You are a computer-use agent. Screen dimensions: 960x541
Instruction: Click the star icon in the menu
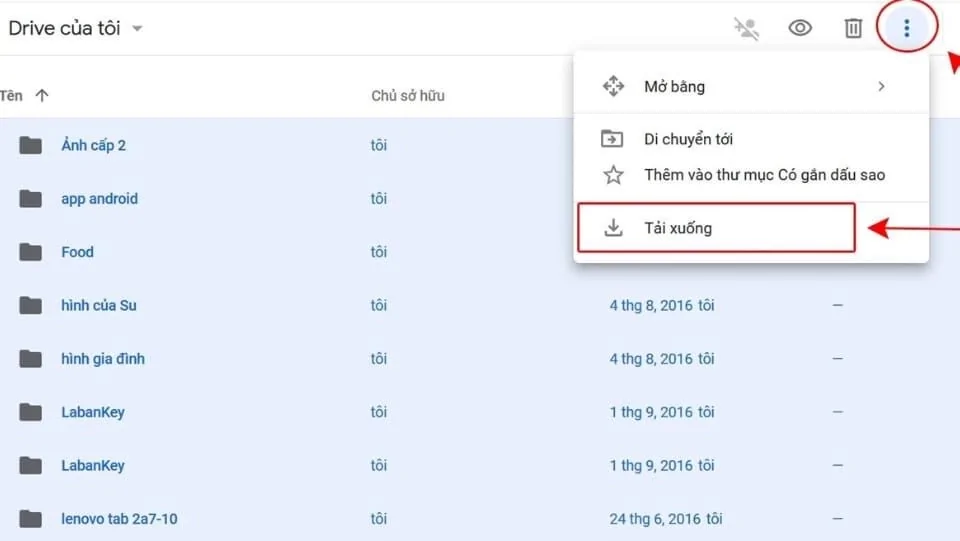click(x=613, y=175)
